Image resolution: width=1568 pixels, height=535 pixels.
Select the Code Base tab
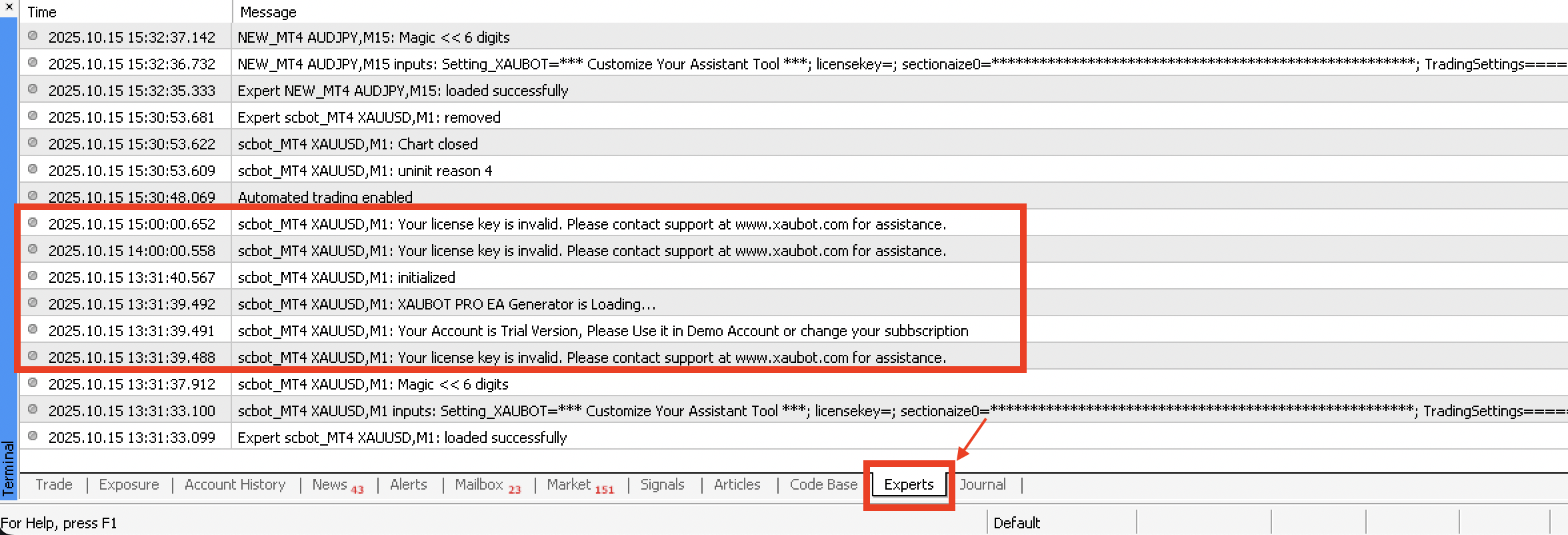coord(823,485)
